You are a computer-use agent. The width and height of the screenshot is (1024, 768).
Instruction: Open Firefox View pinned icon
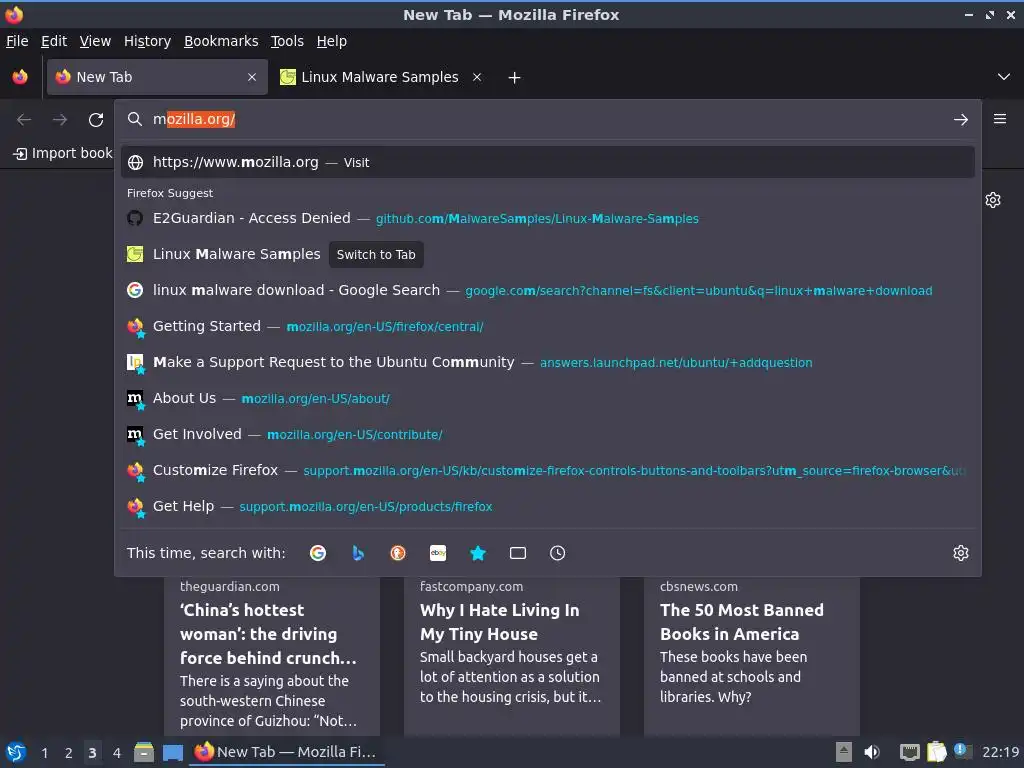[20, 77]
